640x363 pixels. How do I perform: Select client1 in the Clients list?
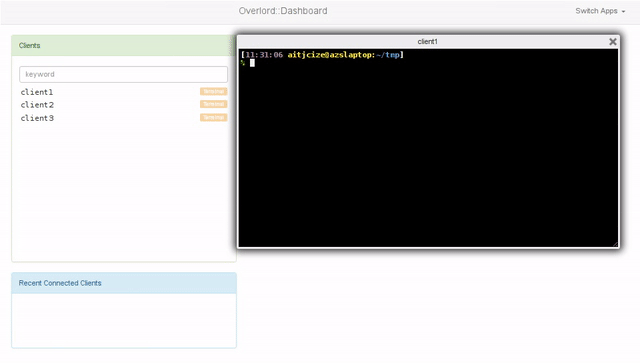pos(37,92)
